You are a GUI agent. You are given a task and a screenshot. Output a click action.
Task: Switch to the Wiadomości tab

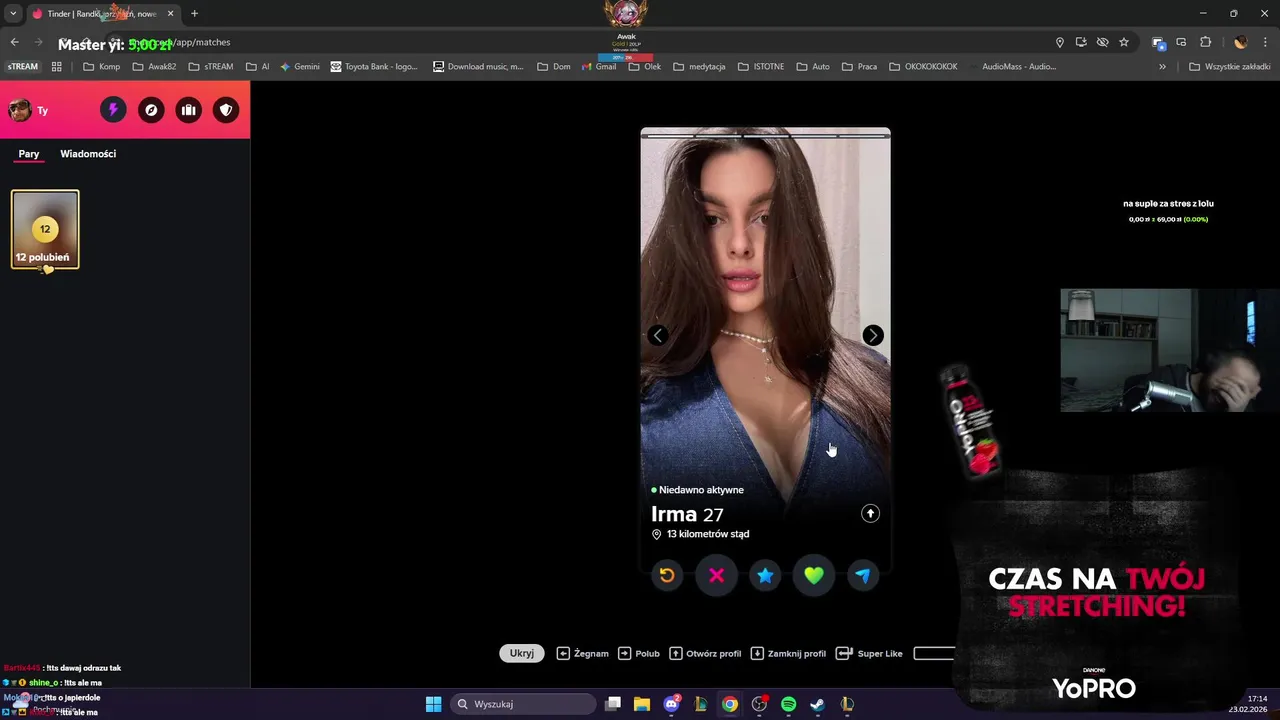88,154
